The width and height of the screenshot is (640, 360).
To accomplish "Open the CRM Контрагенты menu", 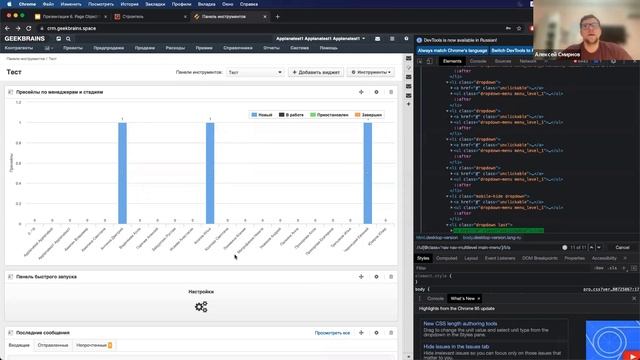I will [x=19, y=48].
